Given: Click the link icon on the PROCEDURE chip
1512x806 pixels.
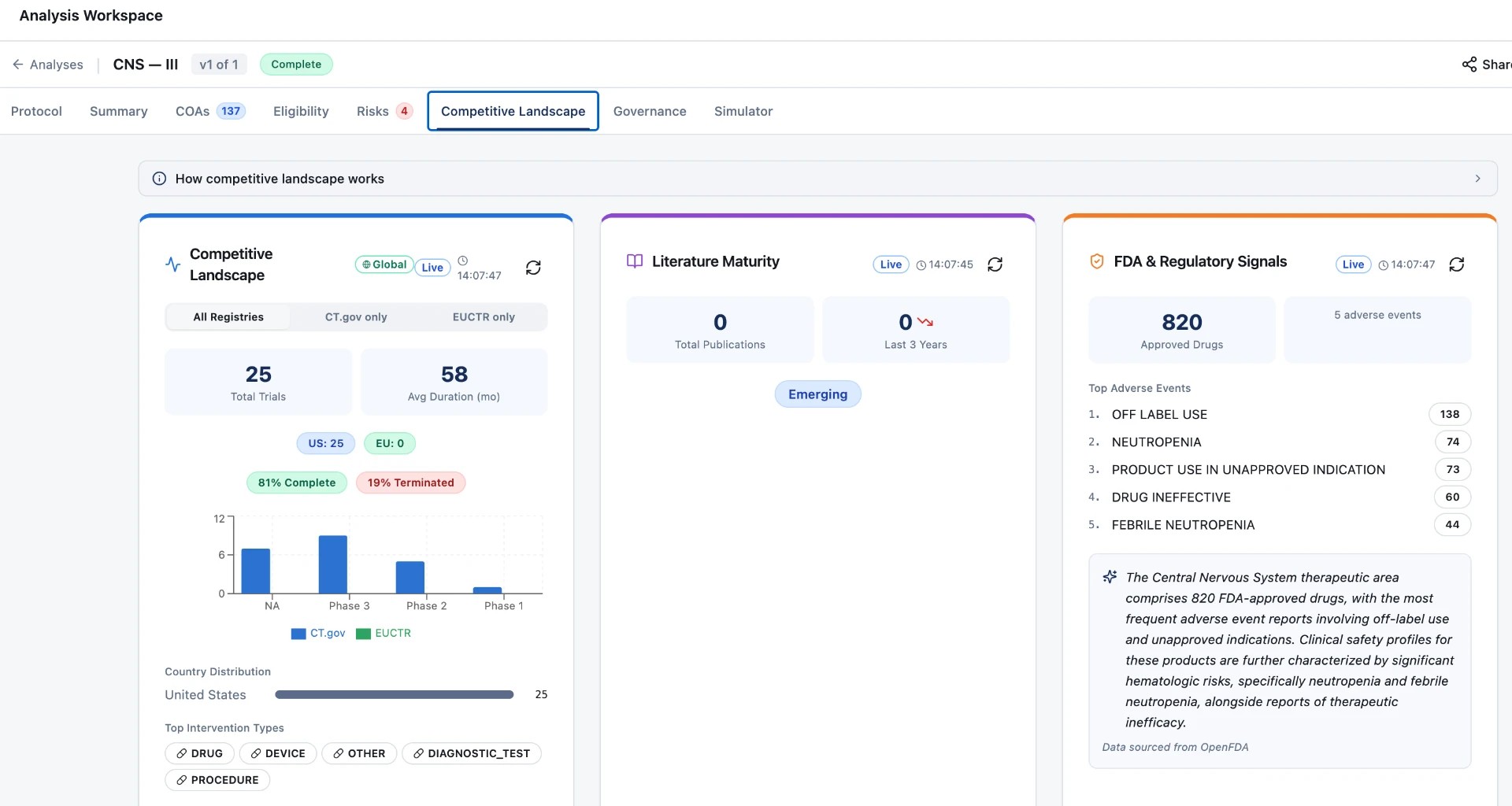Looking at the screenshot, I should [182, 781].
